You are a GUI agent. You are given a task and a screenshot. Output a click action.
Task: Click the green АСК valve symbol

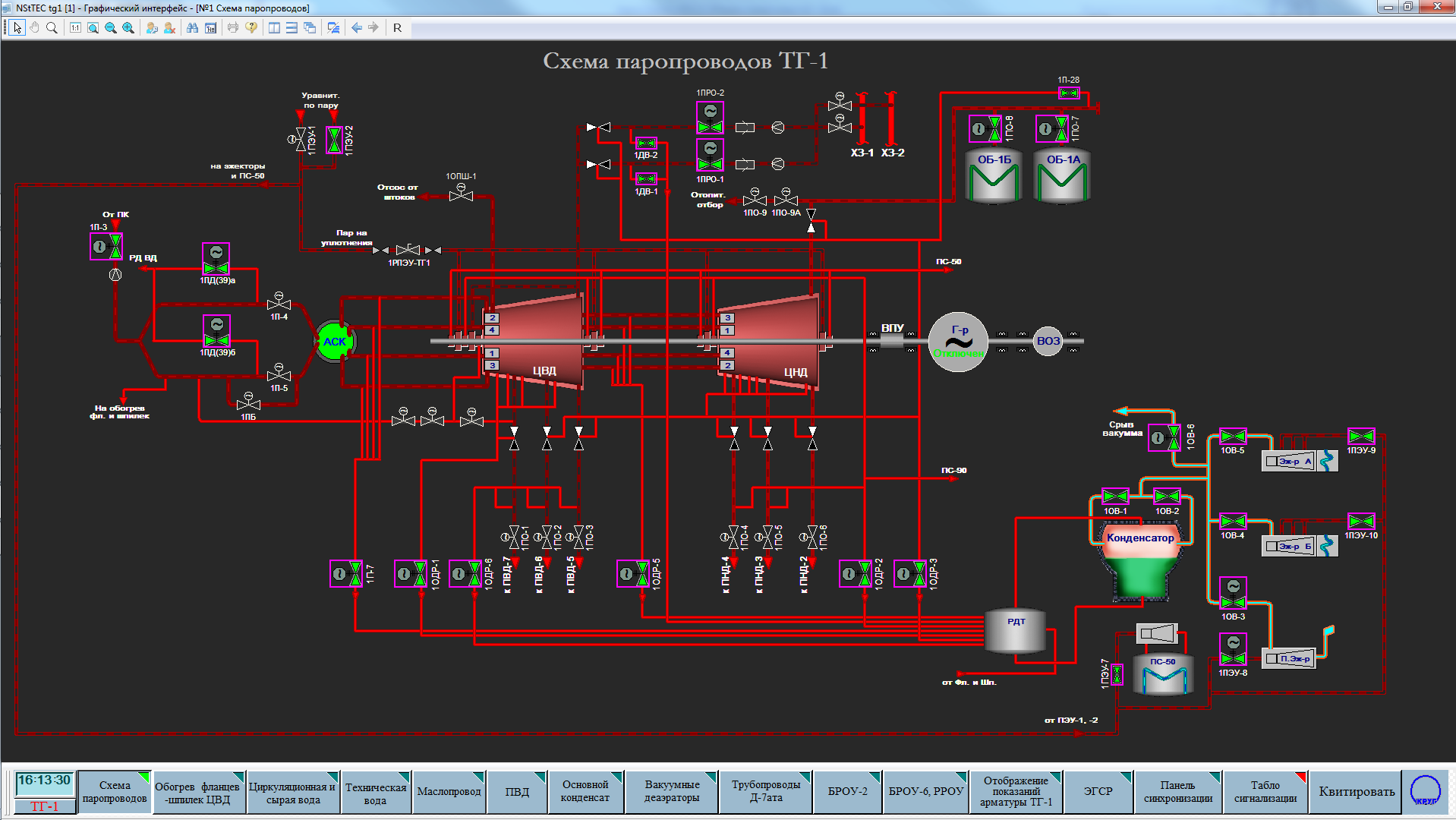point(335,342)
